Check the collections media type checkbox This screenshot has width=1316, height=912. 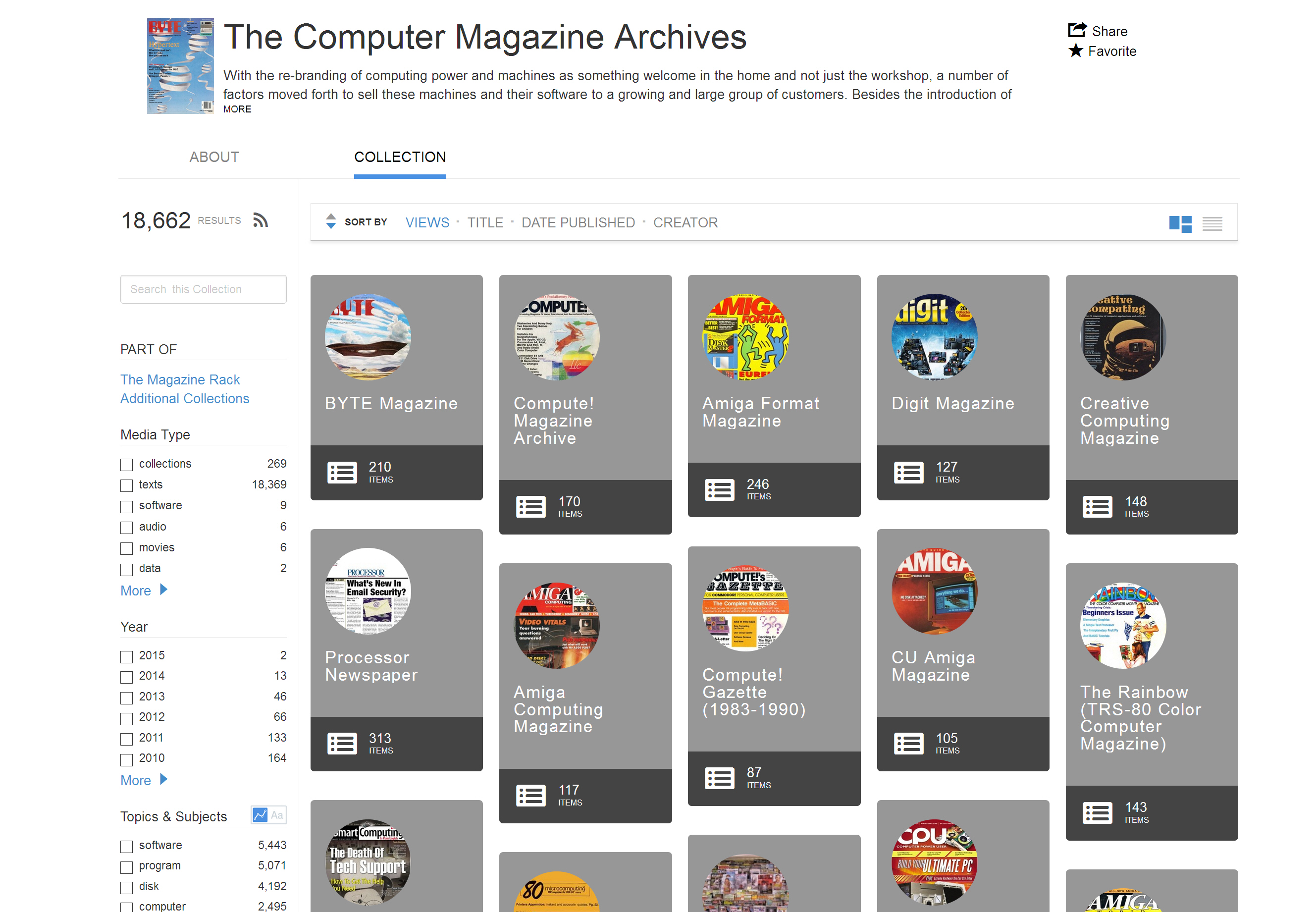click(126, 465)
